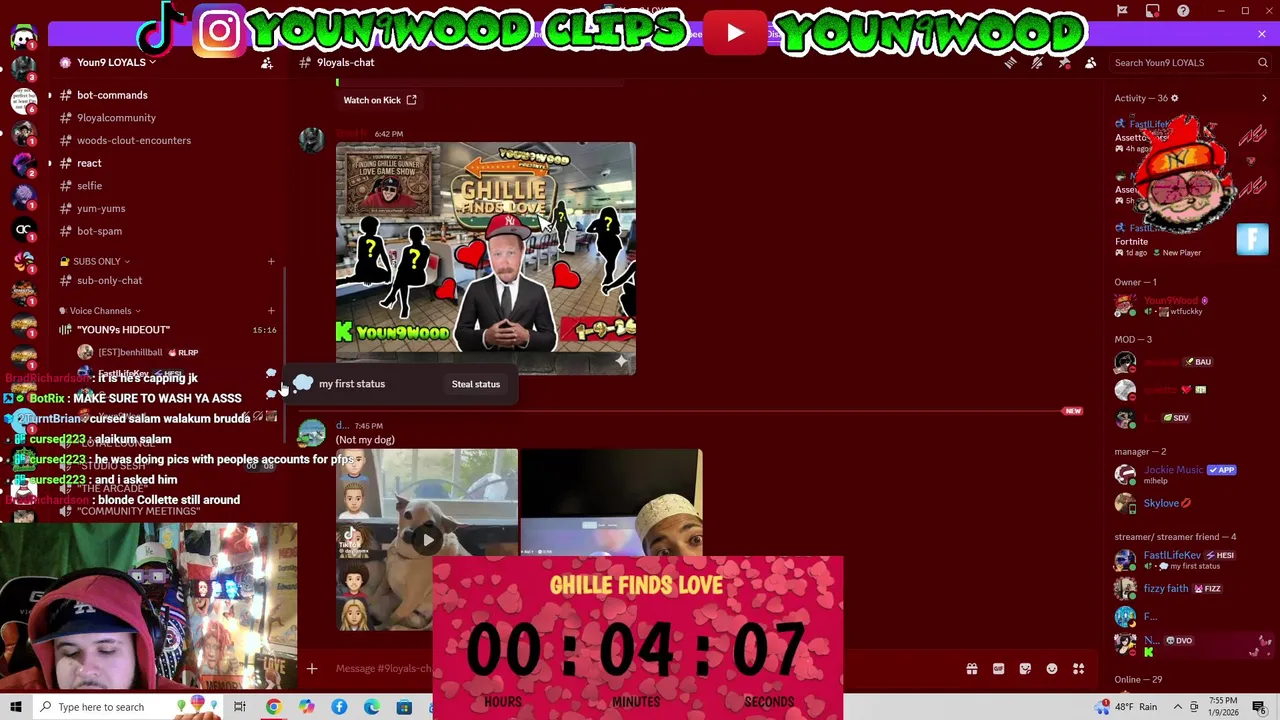The height and width of the screenshot is (720, 1280).
Task: Open the QC server icon in the server list
Action: [x=23, y=229]
